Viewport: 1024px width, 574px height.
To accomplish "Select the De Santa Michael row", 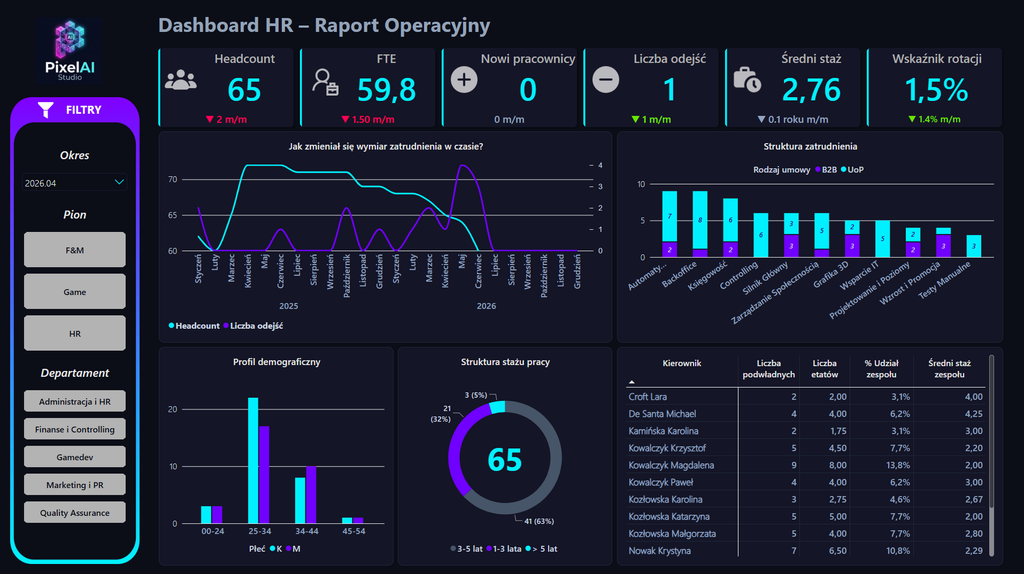I will tap(805, 413).
